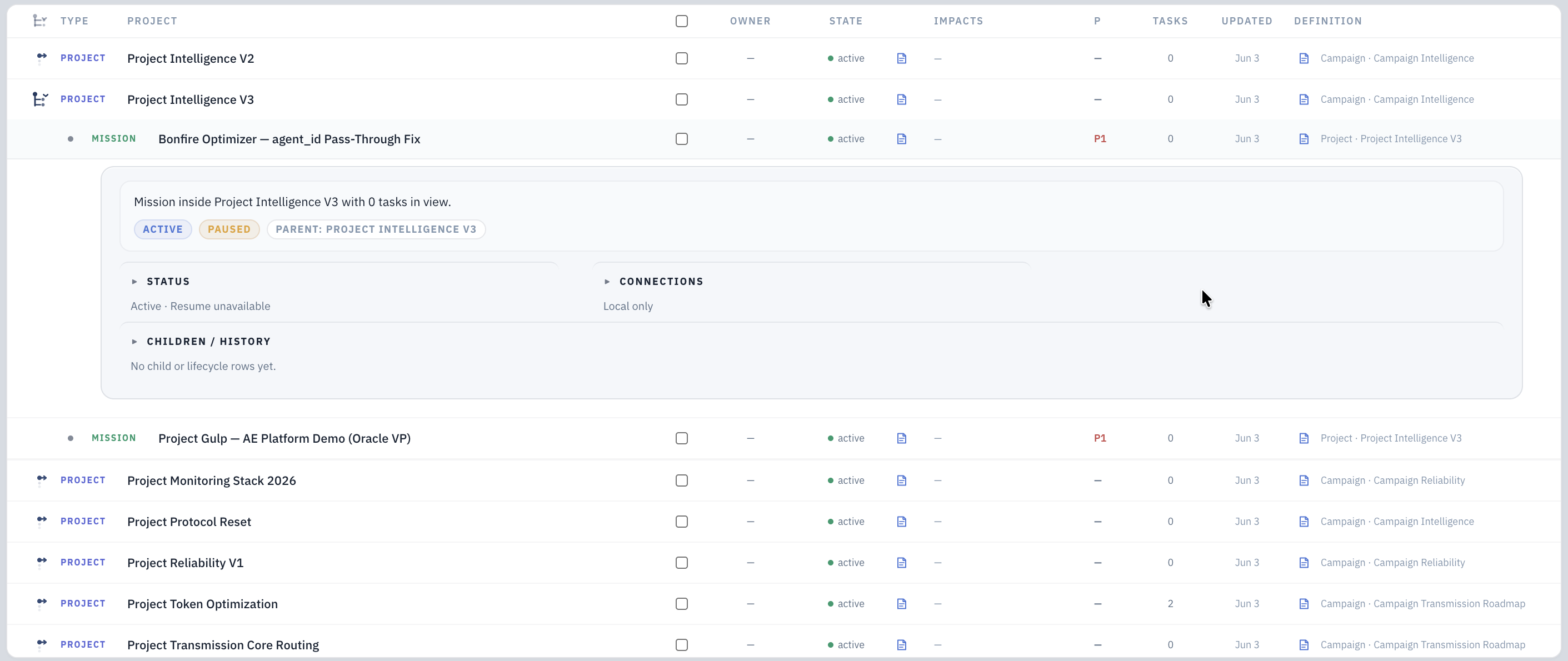Open state document icon for Project Reliability V1
Screen dimensions: 1568x661
(901, 562)
